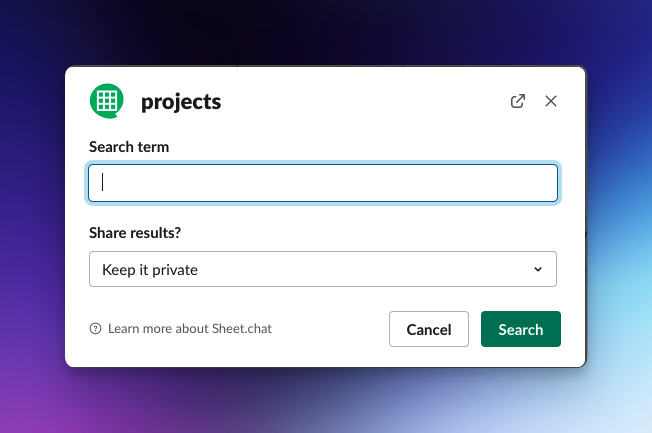Image resolution: width=652 pixels, height=433 pixels.
Task: Dismiss the modal using the X icon
Action: [551, 101]
